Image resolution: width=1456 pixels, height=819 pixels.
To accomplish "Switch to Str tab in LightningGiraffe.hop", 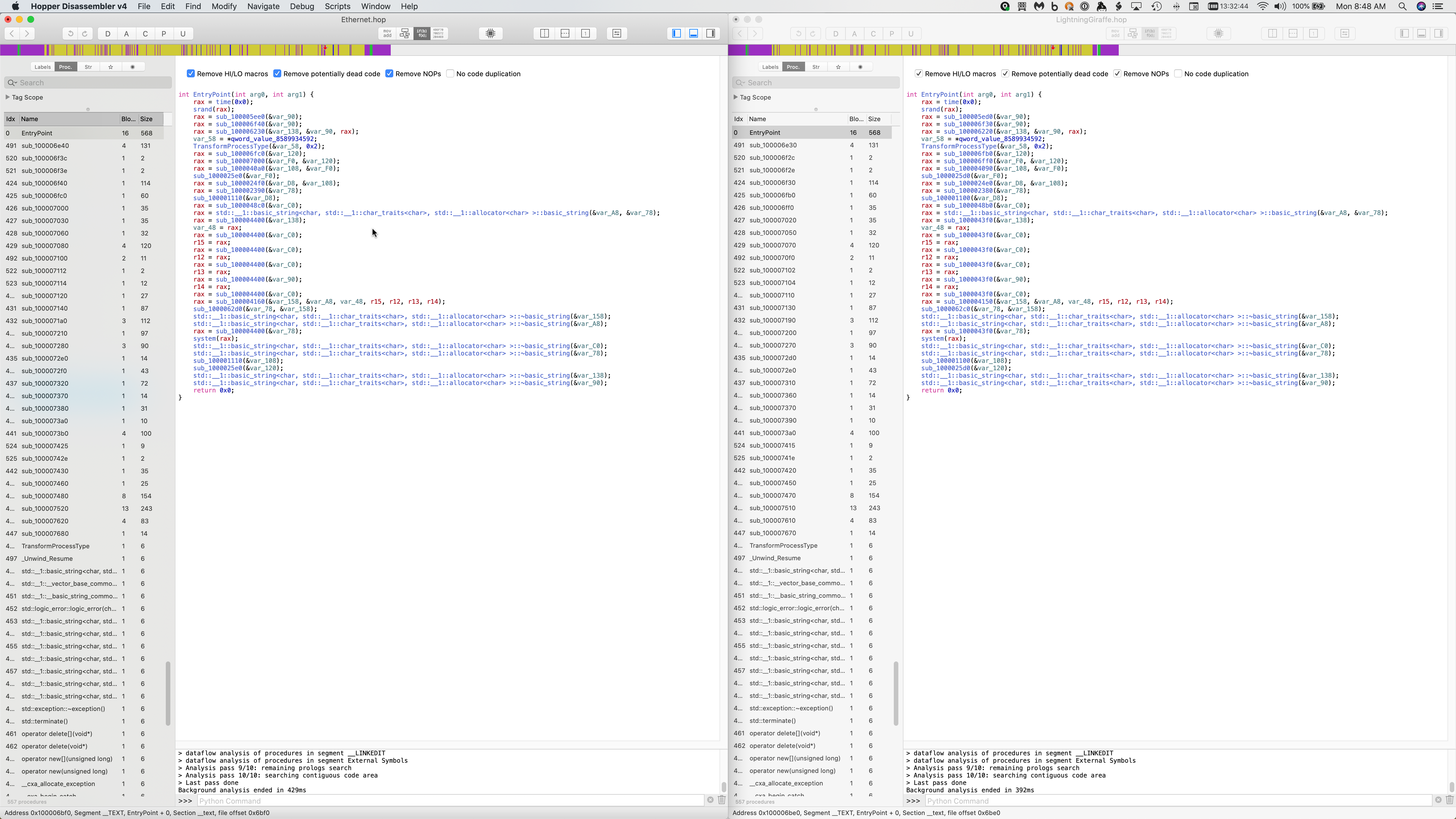I will 816,67.
